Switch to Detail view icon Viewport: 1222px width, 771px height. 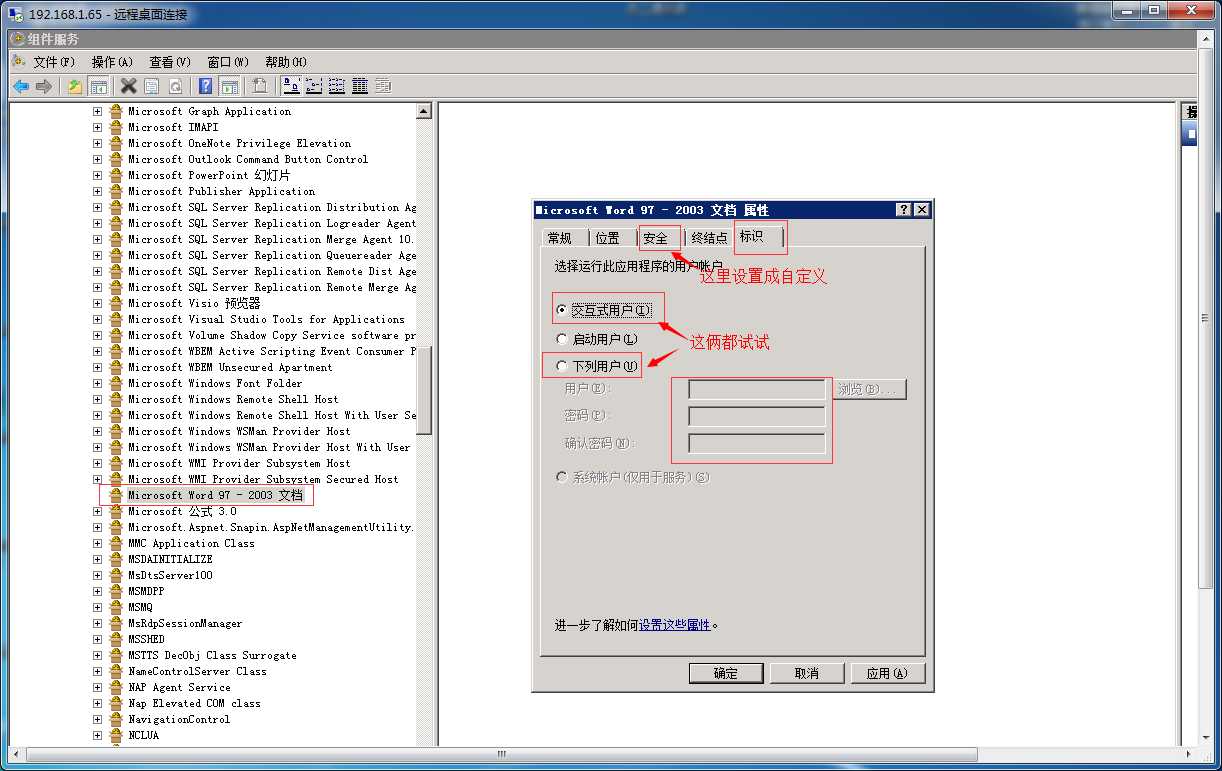(x=360, y=87)
